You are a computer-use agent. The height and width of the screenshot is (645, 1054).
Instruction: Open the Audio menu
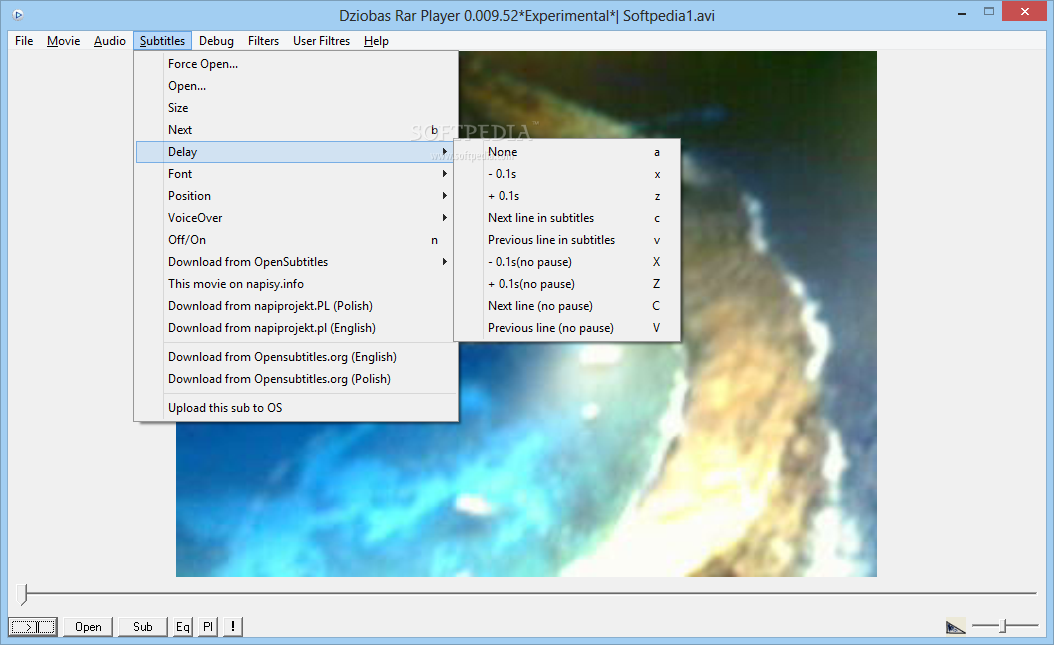point(110,41)
